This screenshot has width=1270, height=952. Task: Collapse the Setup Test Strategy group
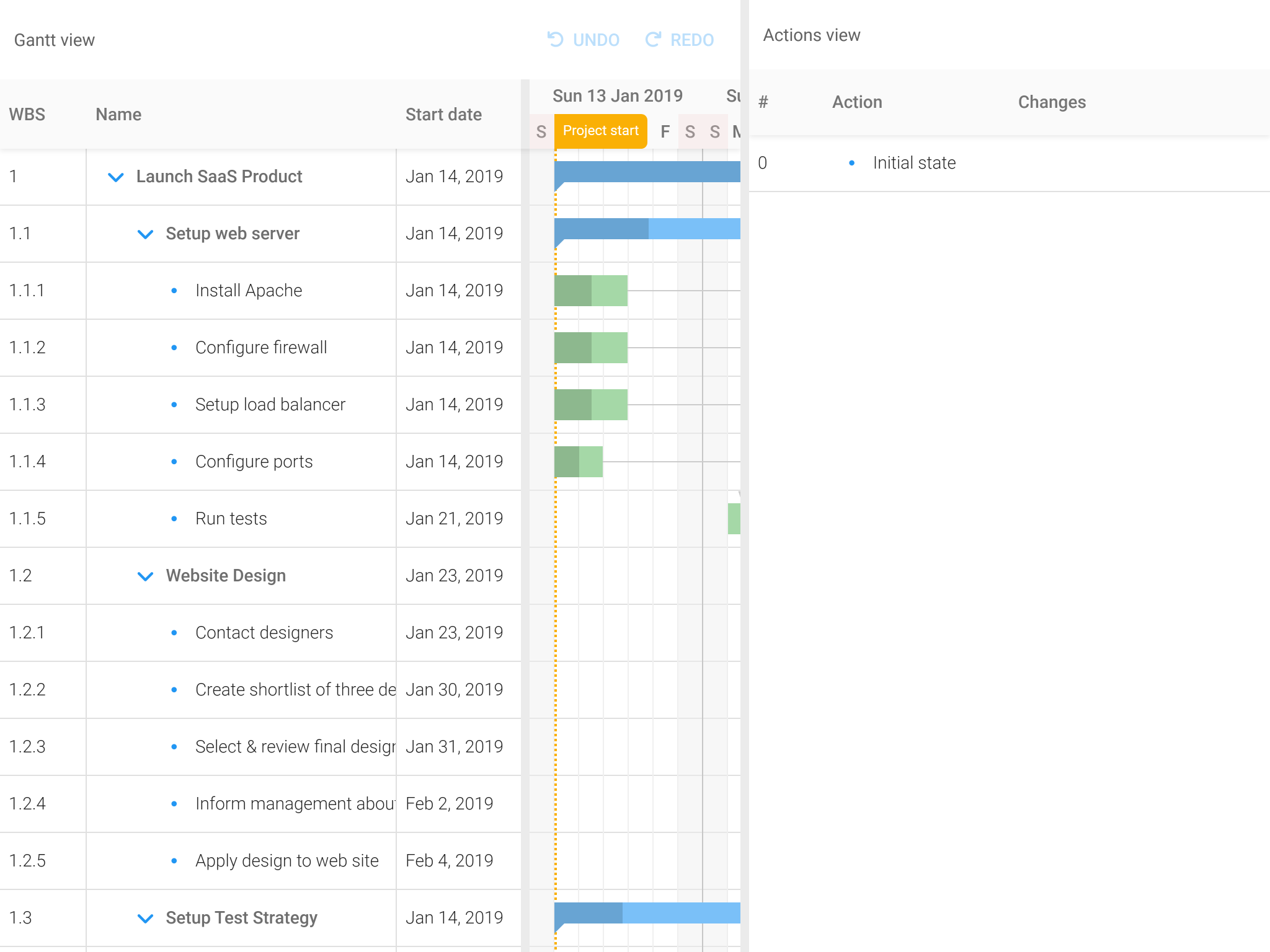coord(145,919)
